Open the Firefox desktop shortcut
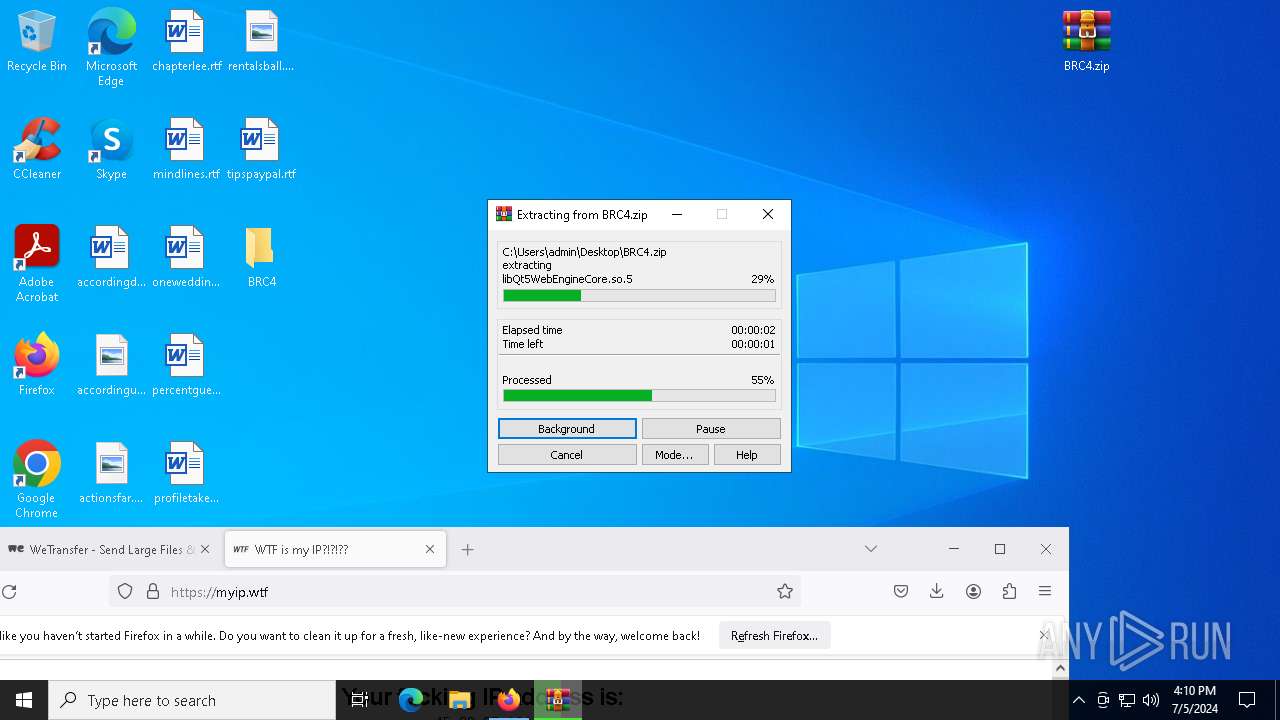The width and height of the screenshot is (1280, 720). click(37, 366)
